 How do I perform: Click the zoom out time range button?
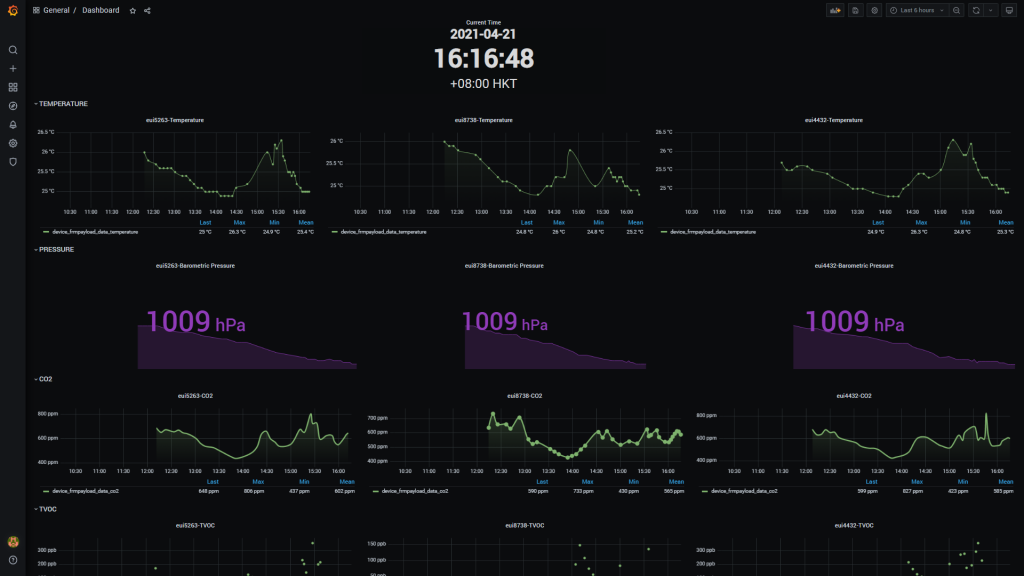[957, 10]
